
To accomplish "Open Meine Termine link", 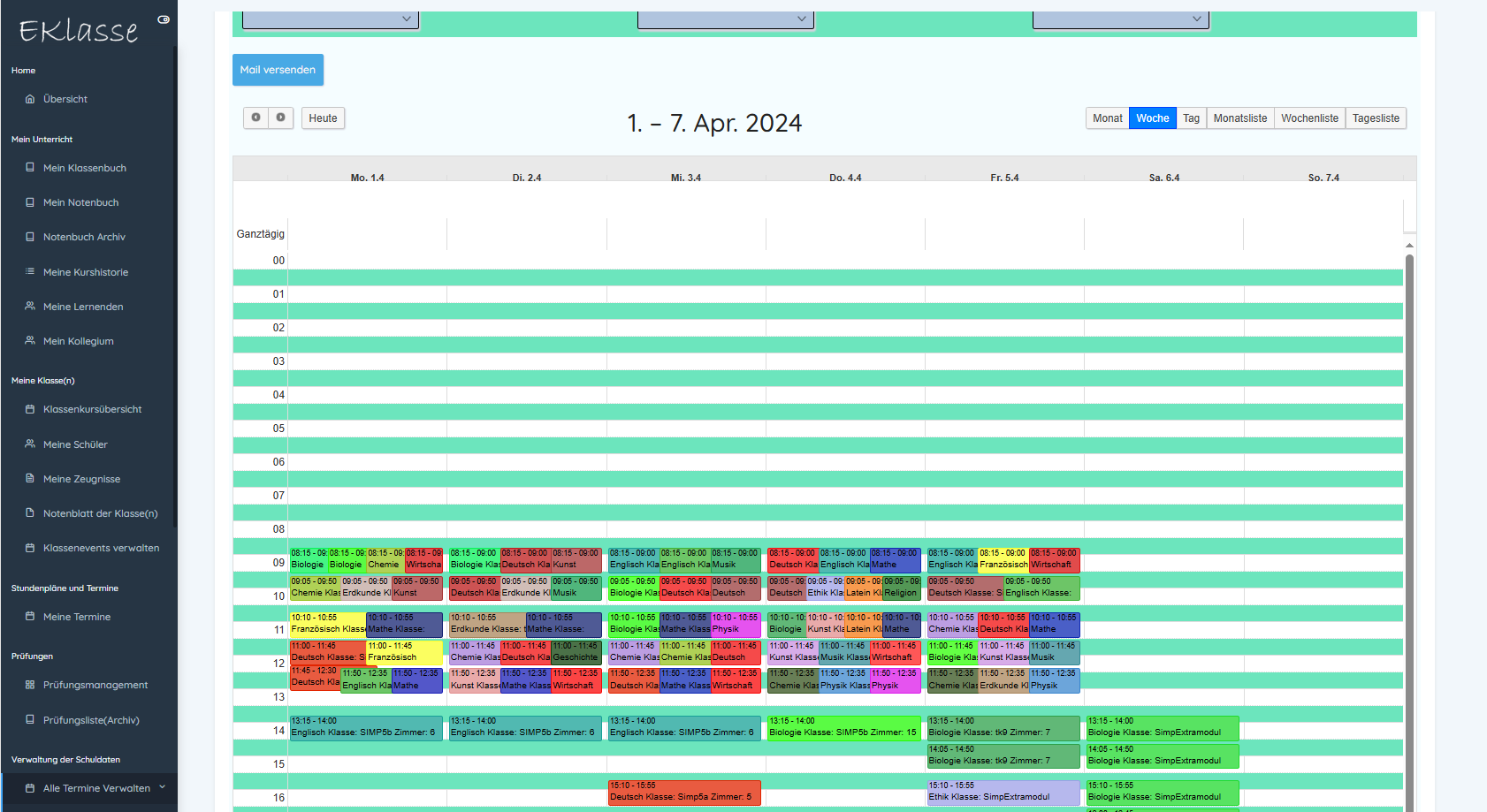I will pyautogui.click(x=77, y=617).
